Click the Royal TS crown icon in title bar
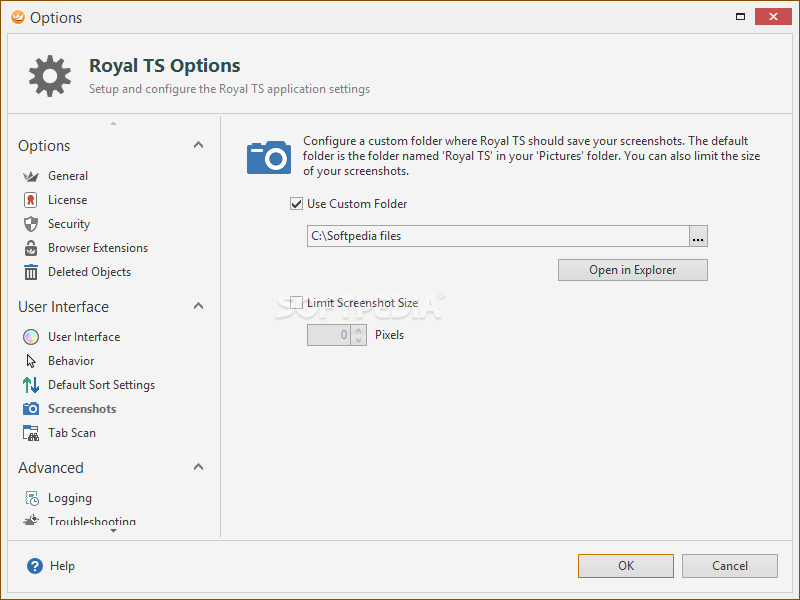800x600 pixels. [17, 17]
